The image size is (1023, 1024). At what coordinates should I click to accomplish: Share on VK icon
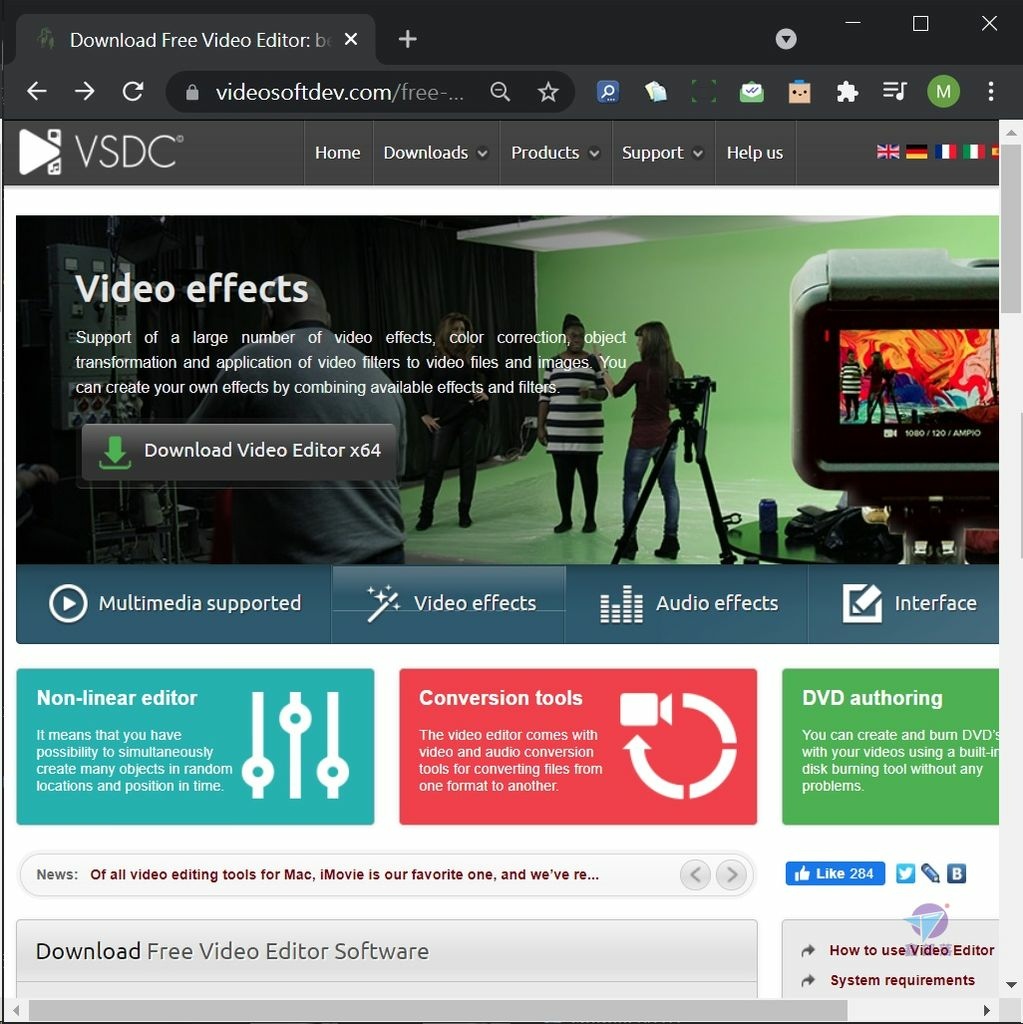[956, 873]
